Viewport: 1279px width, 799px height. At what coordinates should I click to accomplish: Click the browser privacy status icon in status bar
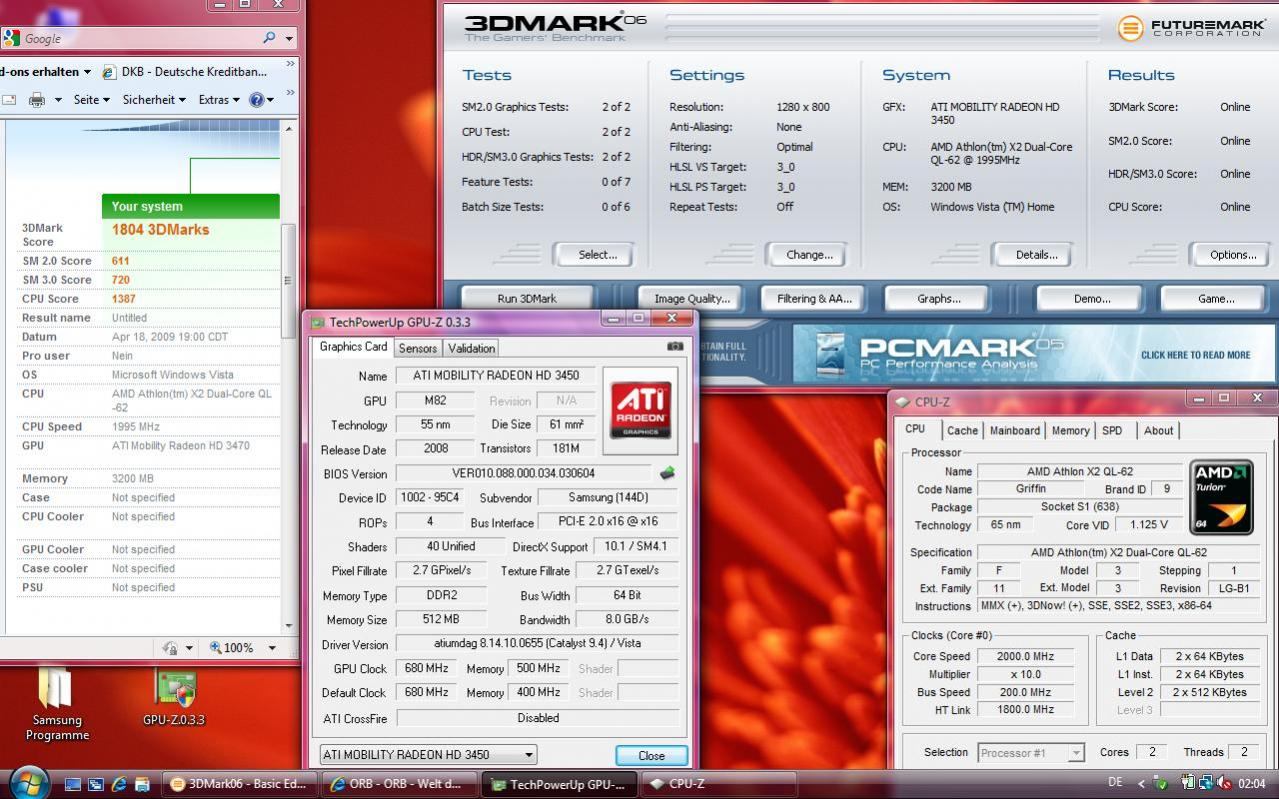pyautogui.click(x=170, y=648)
